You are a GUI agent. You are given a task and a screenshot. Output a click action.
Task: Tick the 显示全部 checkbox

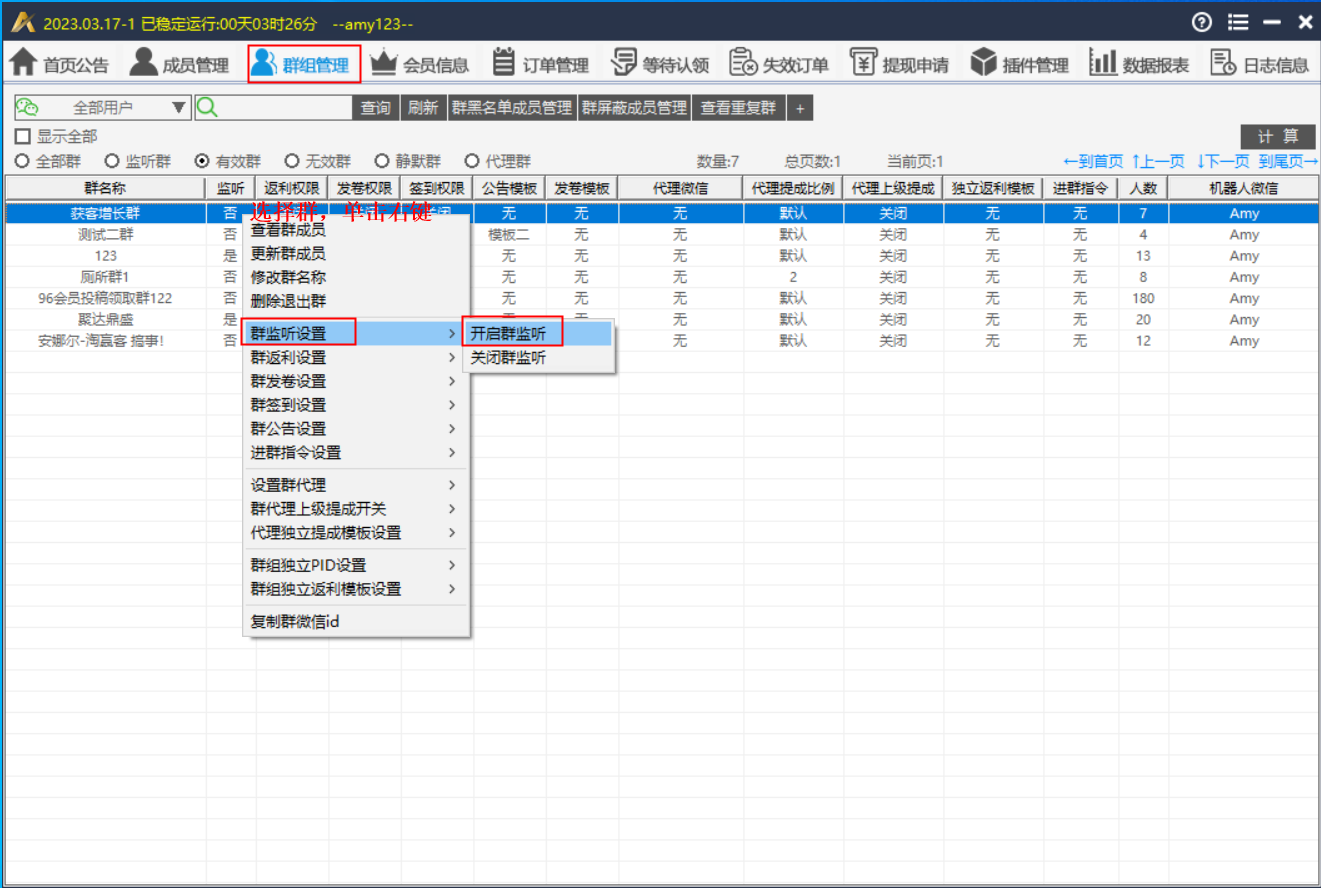(x=23, y=137)
